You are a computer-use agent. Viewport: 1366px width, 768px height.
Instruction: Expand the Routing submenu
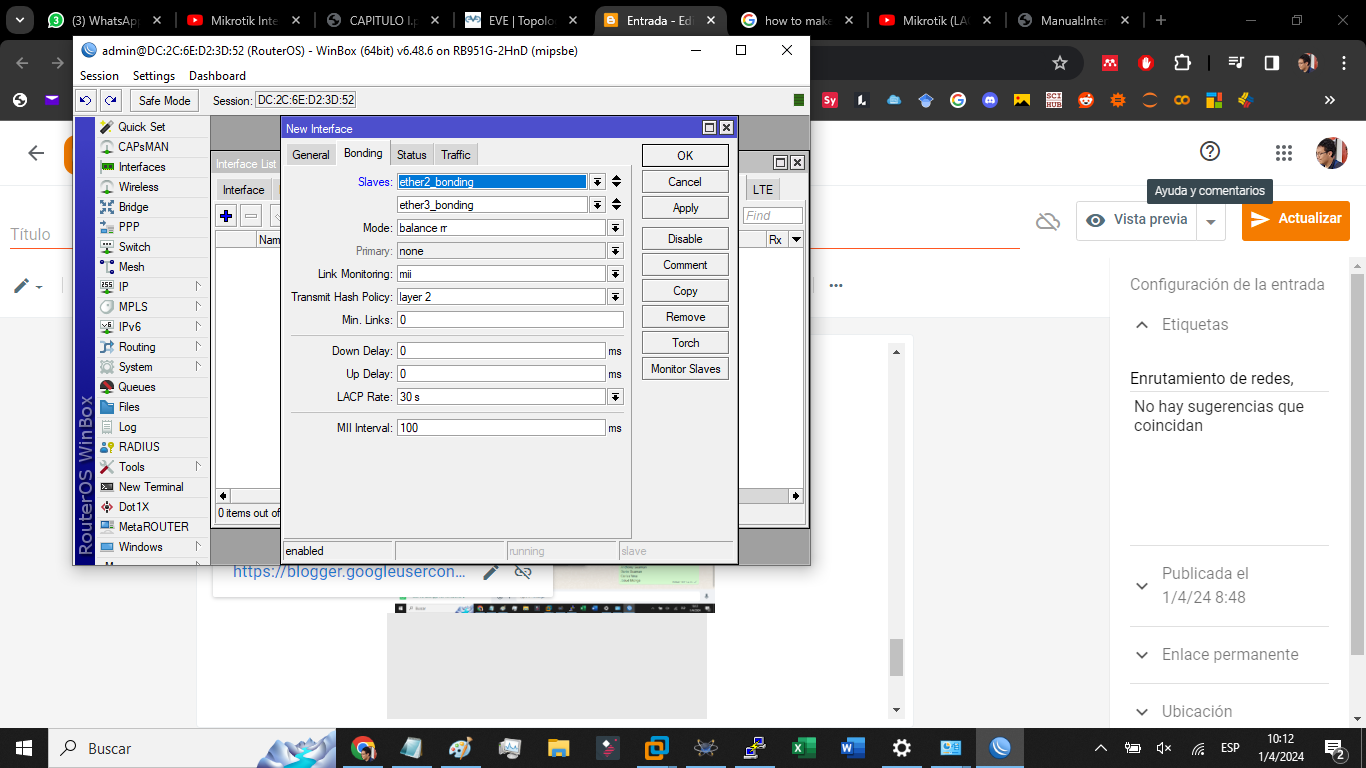pyautogui.click(x=152, y=347)
